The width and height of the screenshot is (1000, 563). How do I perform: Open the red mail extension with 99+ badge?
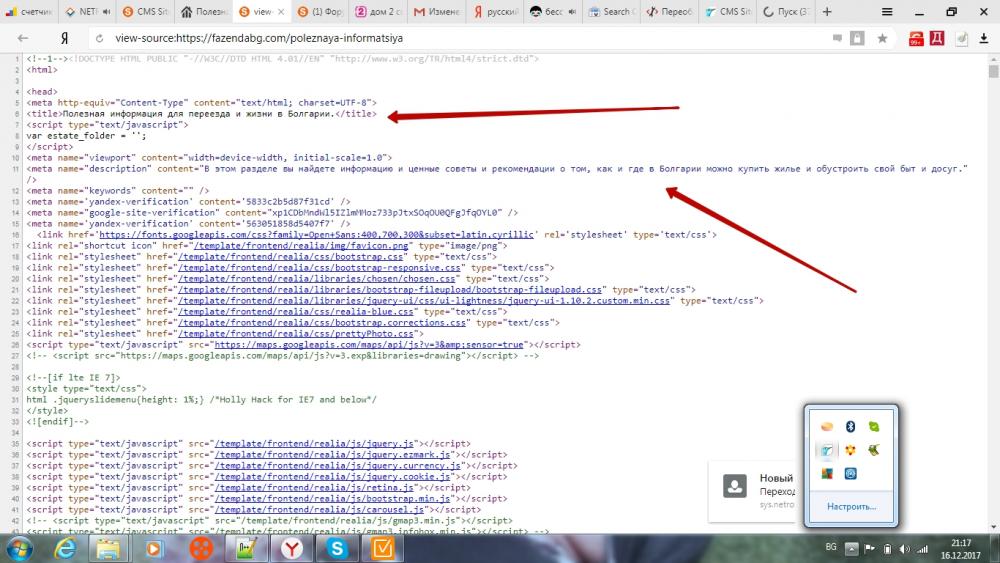[x=916, y=39]
